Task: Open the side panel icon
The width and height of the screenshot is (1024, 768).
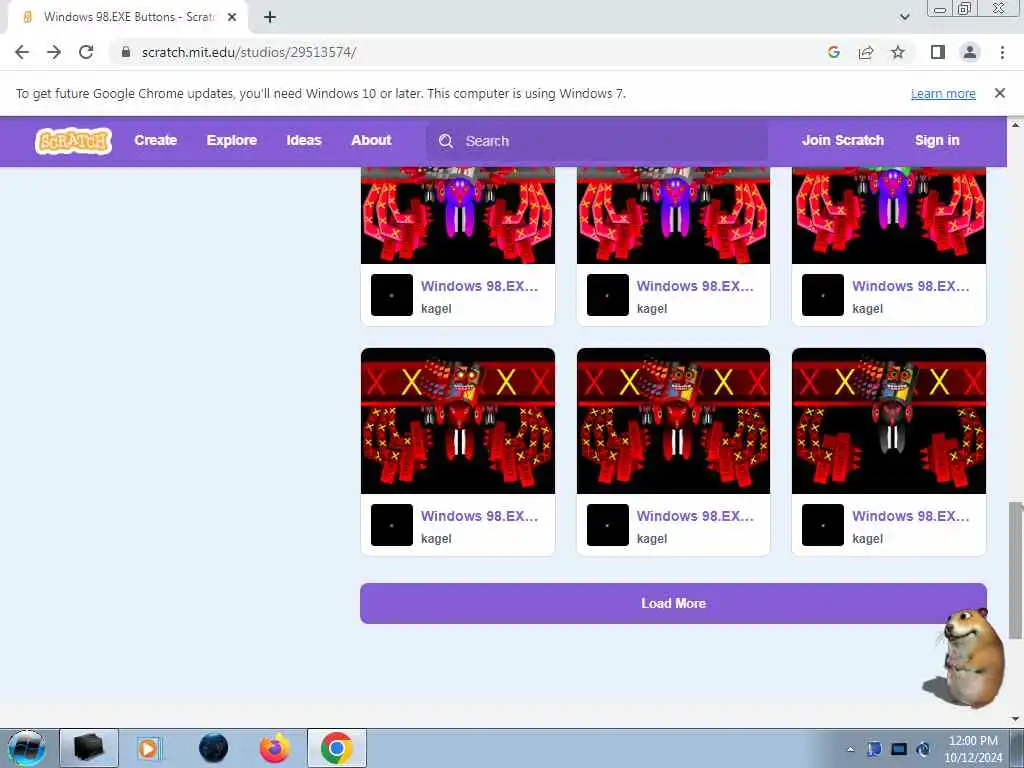Action: point(938,52)
